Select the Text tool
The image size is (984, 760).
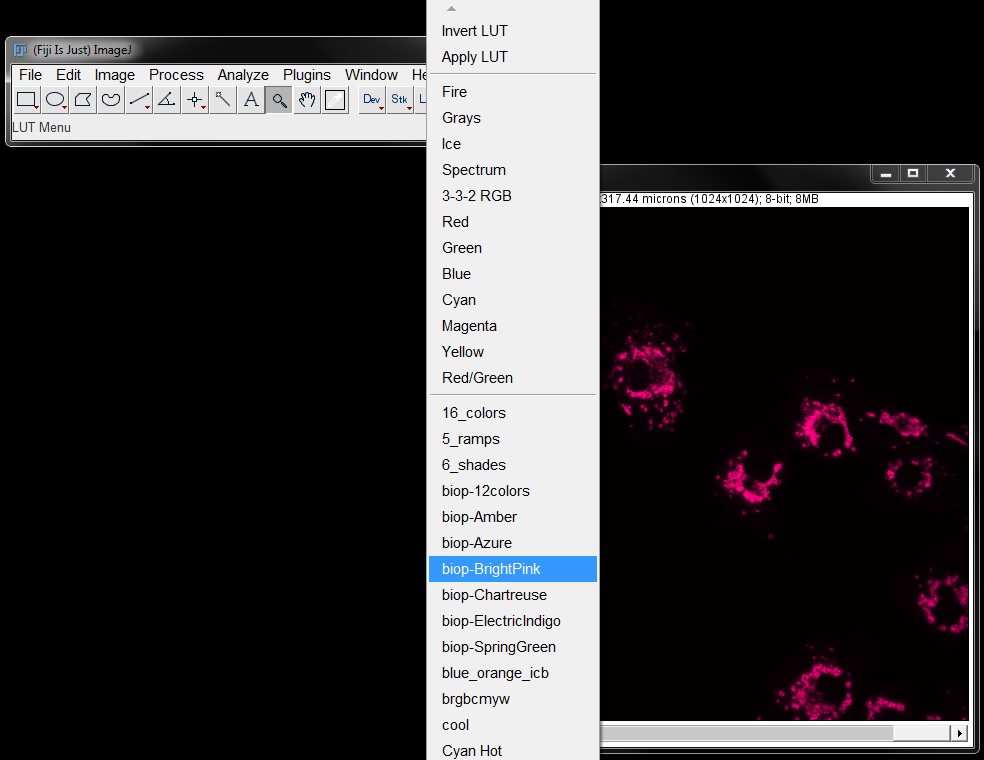tap(251, 100)
